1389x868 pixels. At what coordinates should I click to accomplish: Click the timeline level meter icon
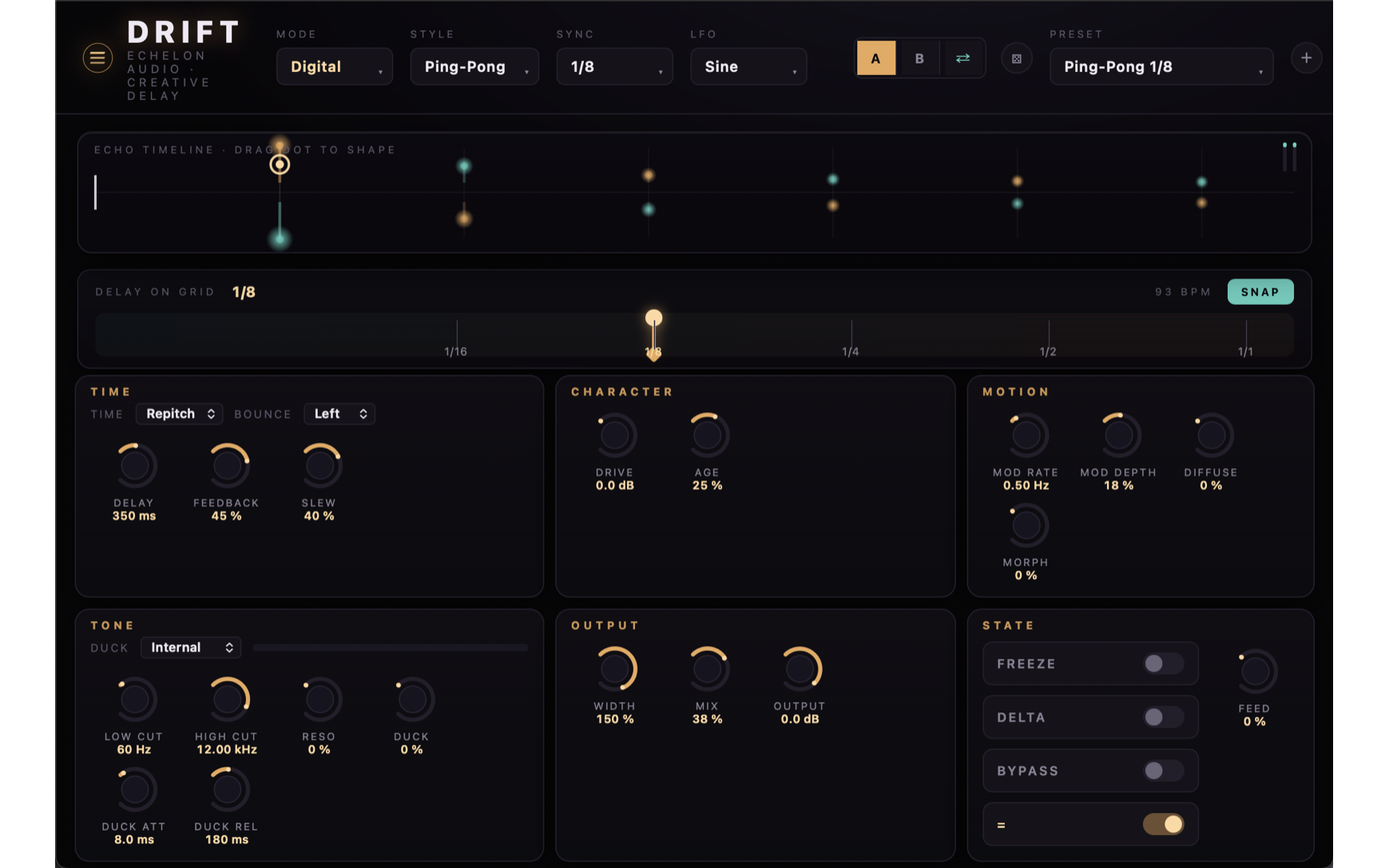[x=1289, y=157]
